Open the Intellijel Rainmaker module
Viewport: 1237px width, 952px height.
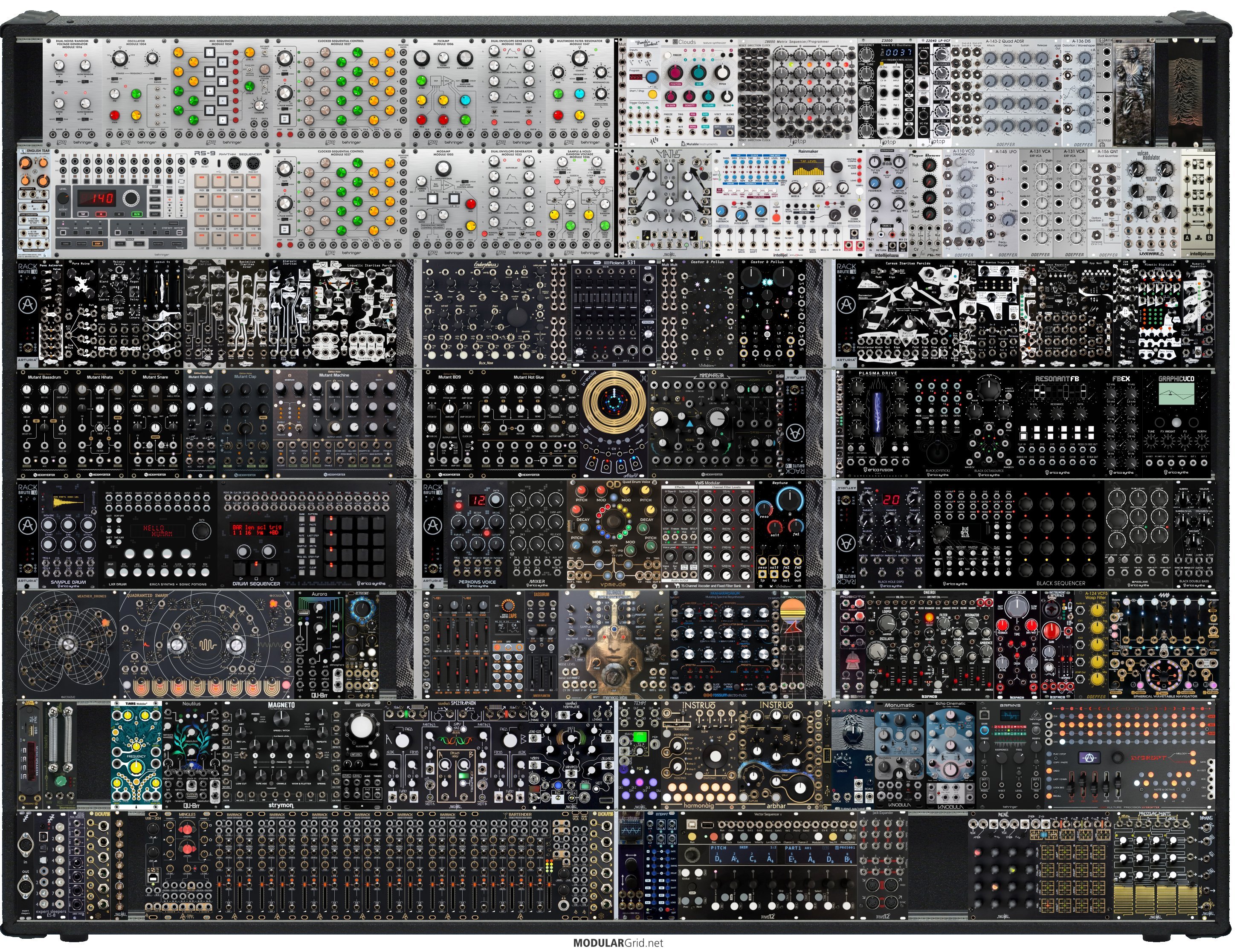pos(788,203)
